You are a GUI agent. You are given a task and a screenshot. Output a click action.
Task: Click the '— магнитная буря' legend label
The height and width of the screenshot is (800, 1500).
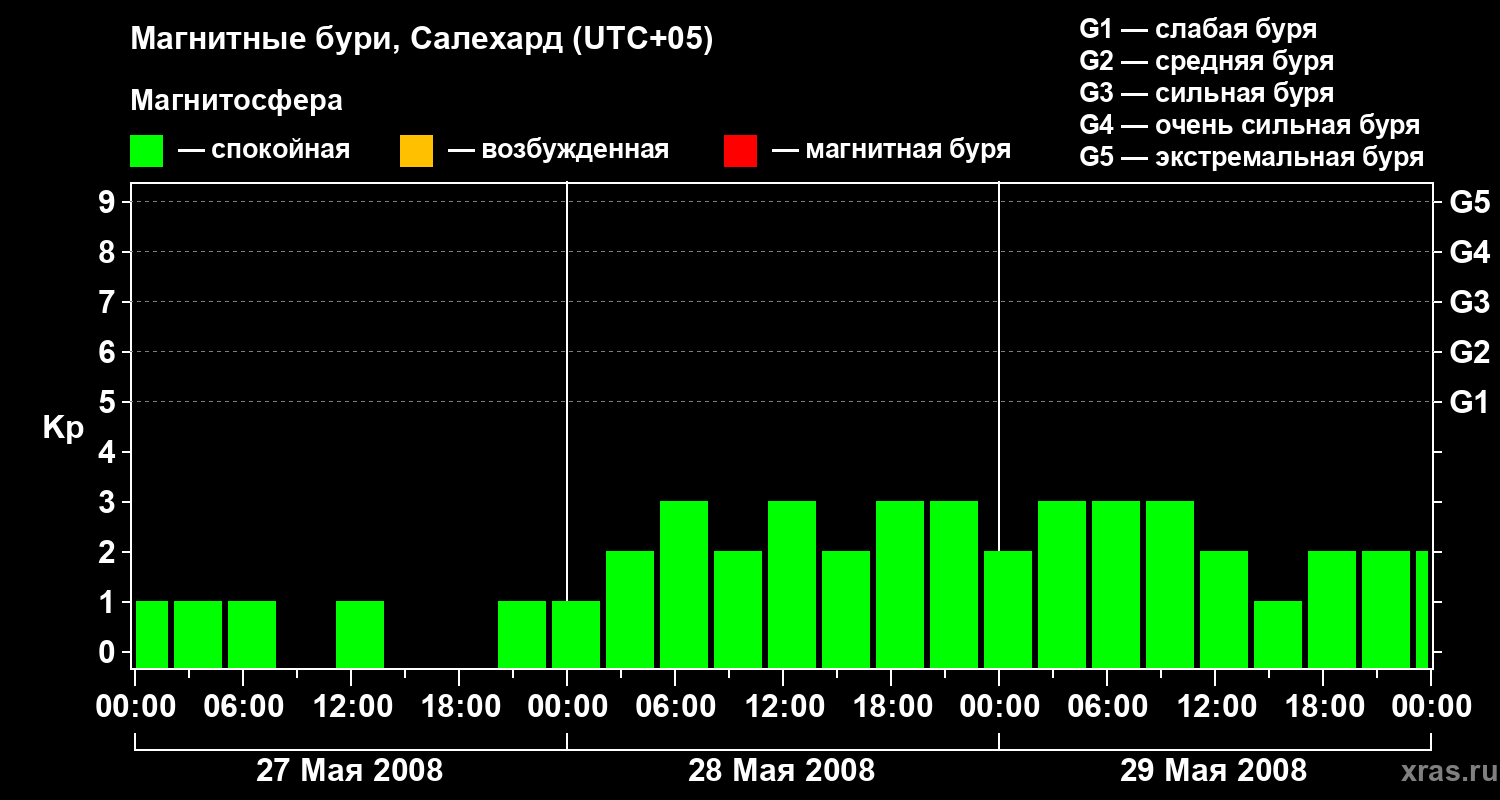(x=891, y=150)
